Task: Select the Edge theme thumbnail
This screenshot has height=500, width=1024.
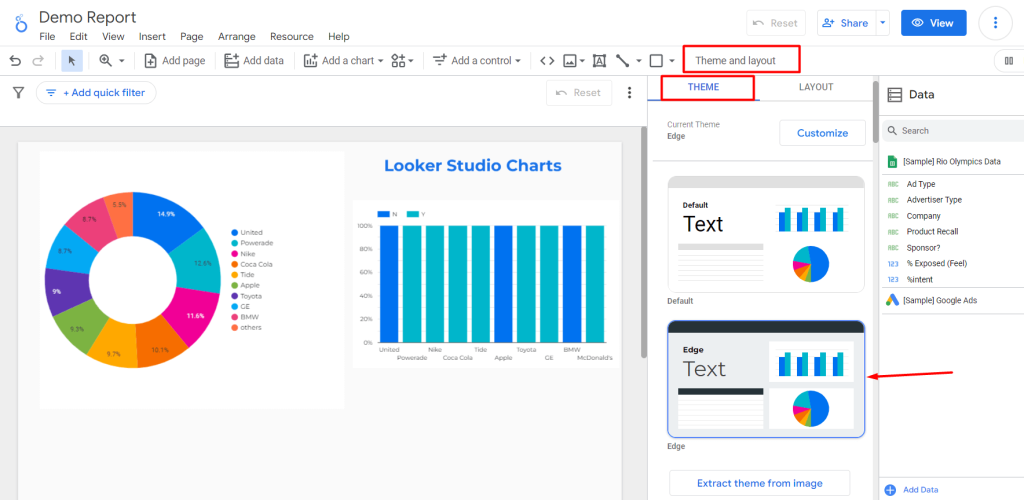Action: (x=766, y=379)
